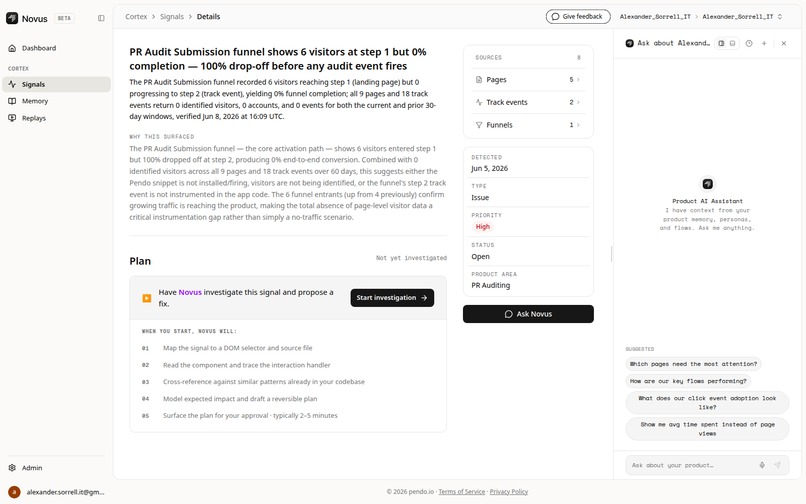This screenshot has height=504, width=806.
Task: Click step 01 'Map the signal to a DOM selector'
Action: [237, 348]
